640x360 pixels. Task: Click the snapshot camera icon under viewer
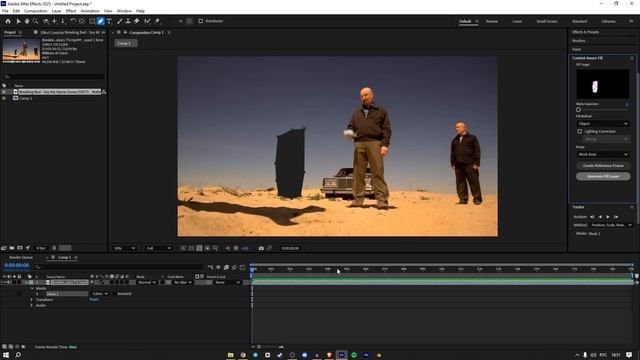pos(261,248)
